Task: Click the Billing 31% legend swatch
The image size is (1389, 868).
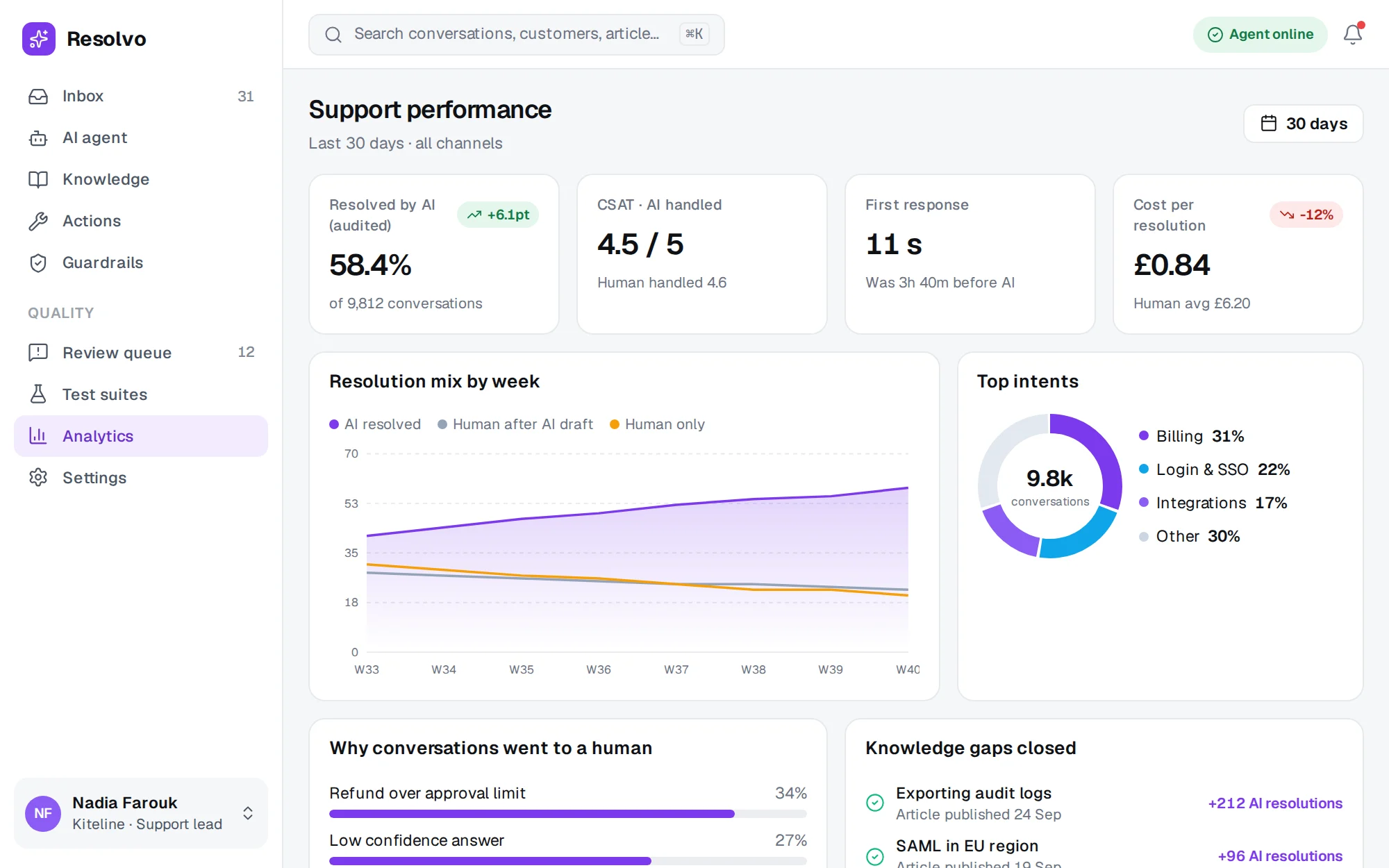Action: pos(1144,436)
